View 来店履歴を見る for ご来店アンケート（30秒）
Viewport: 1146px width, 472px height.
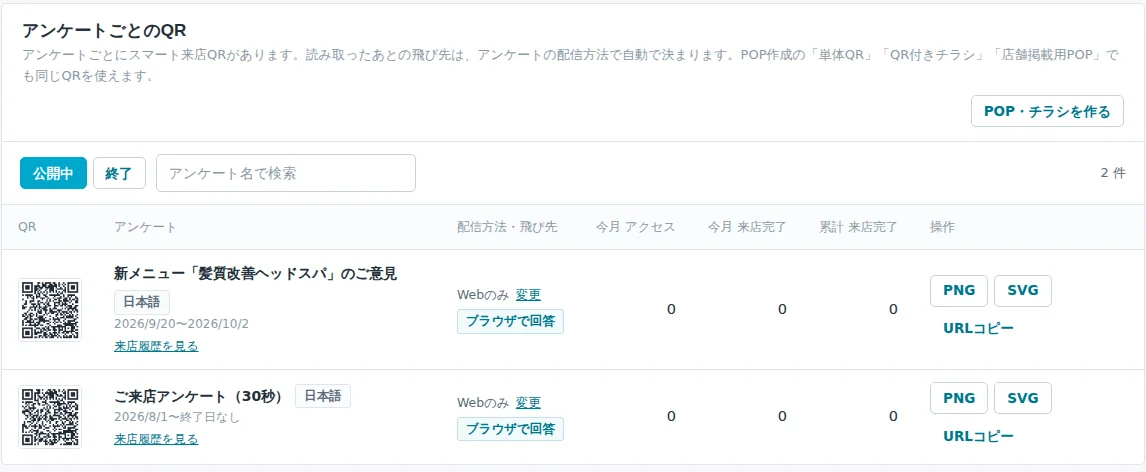[156, 439]
